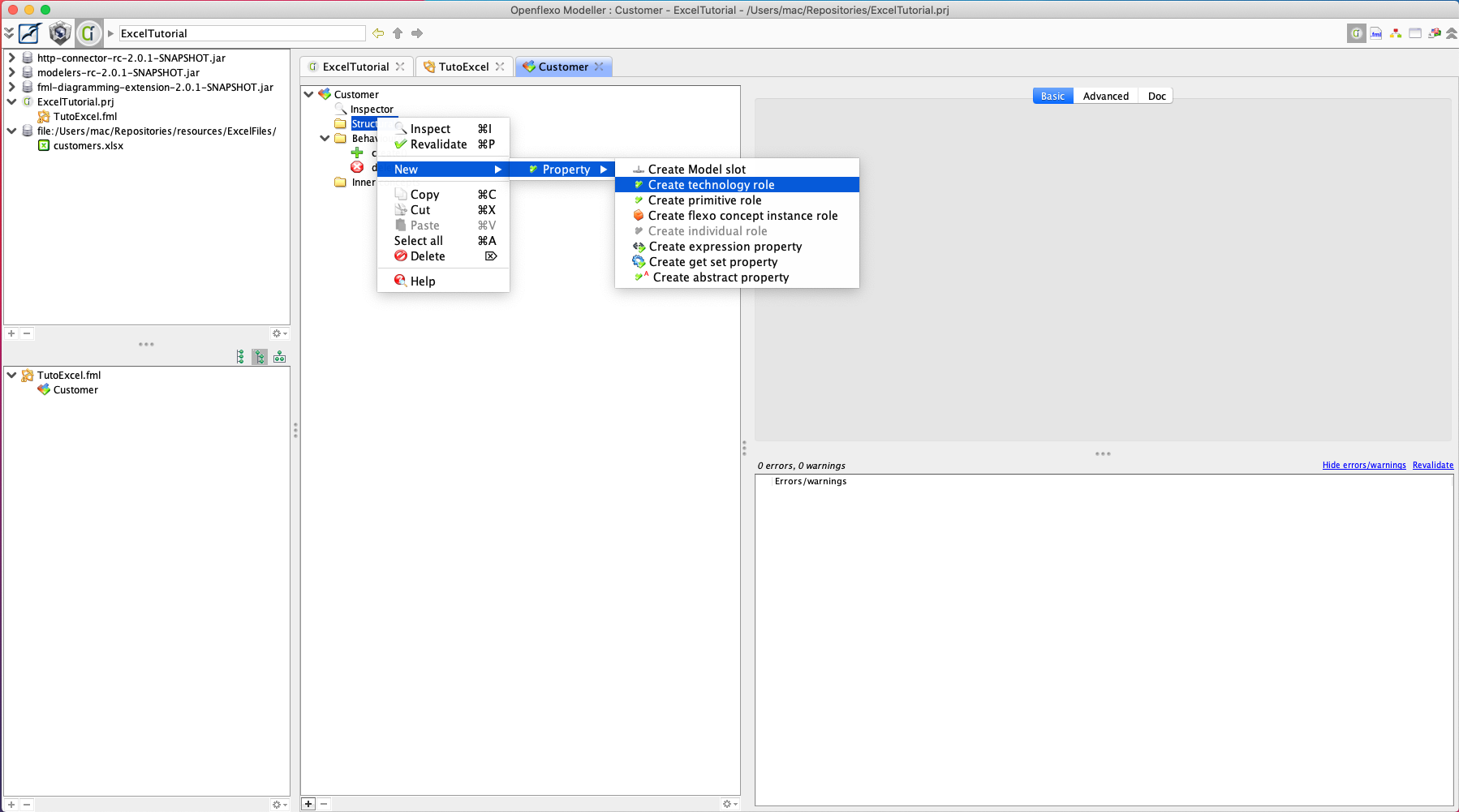
Task: Click the flags localization icon
Action: 1435,33
